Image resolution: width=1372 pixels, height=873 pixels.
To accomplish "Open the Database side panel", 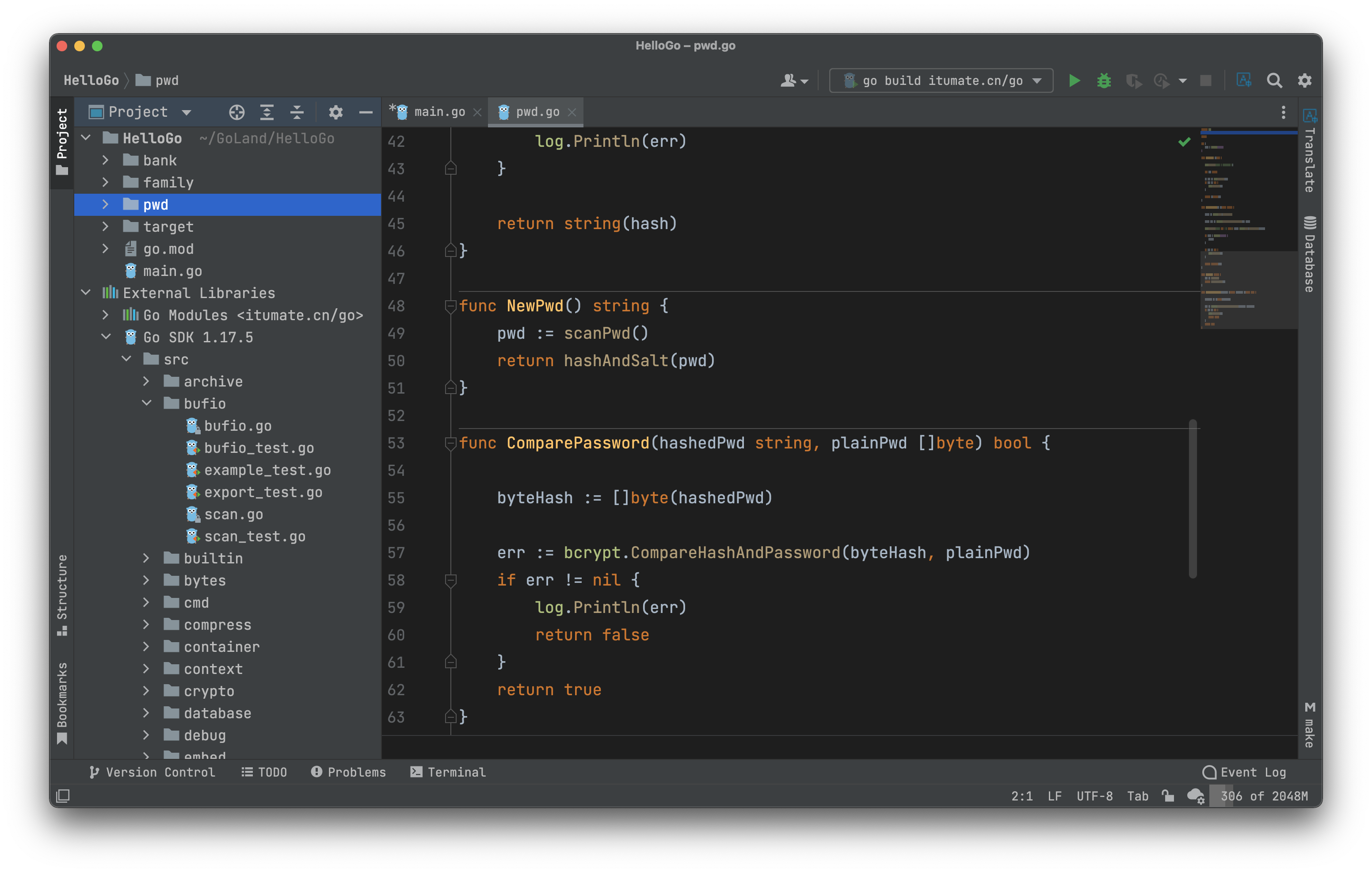I will [x=1309, y=254].
